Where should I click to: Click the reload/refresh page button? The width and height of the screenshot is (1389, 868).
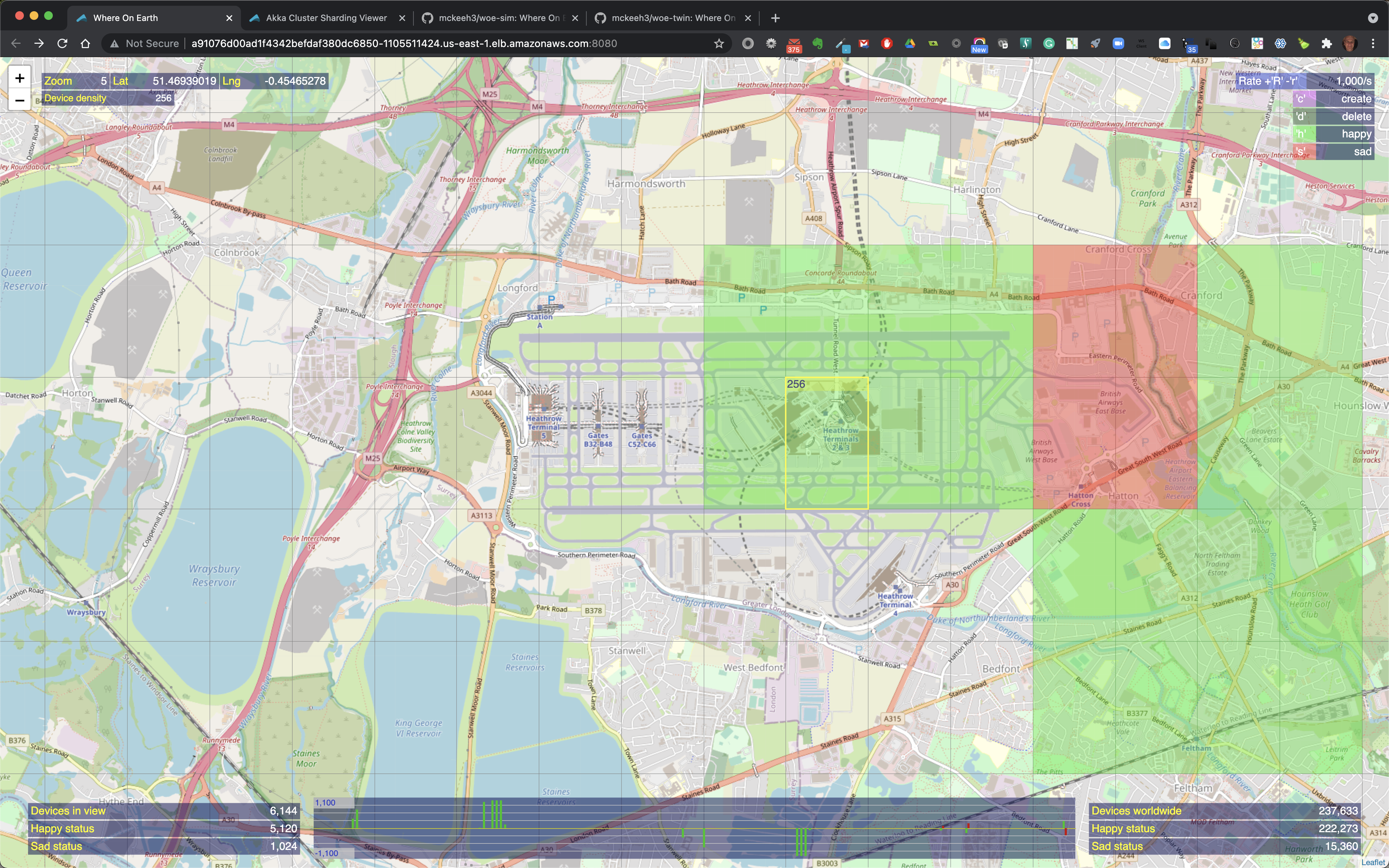coord(62,43)
